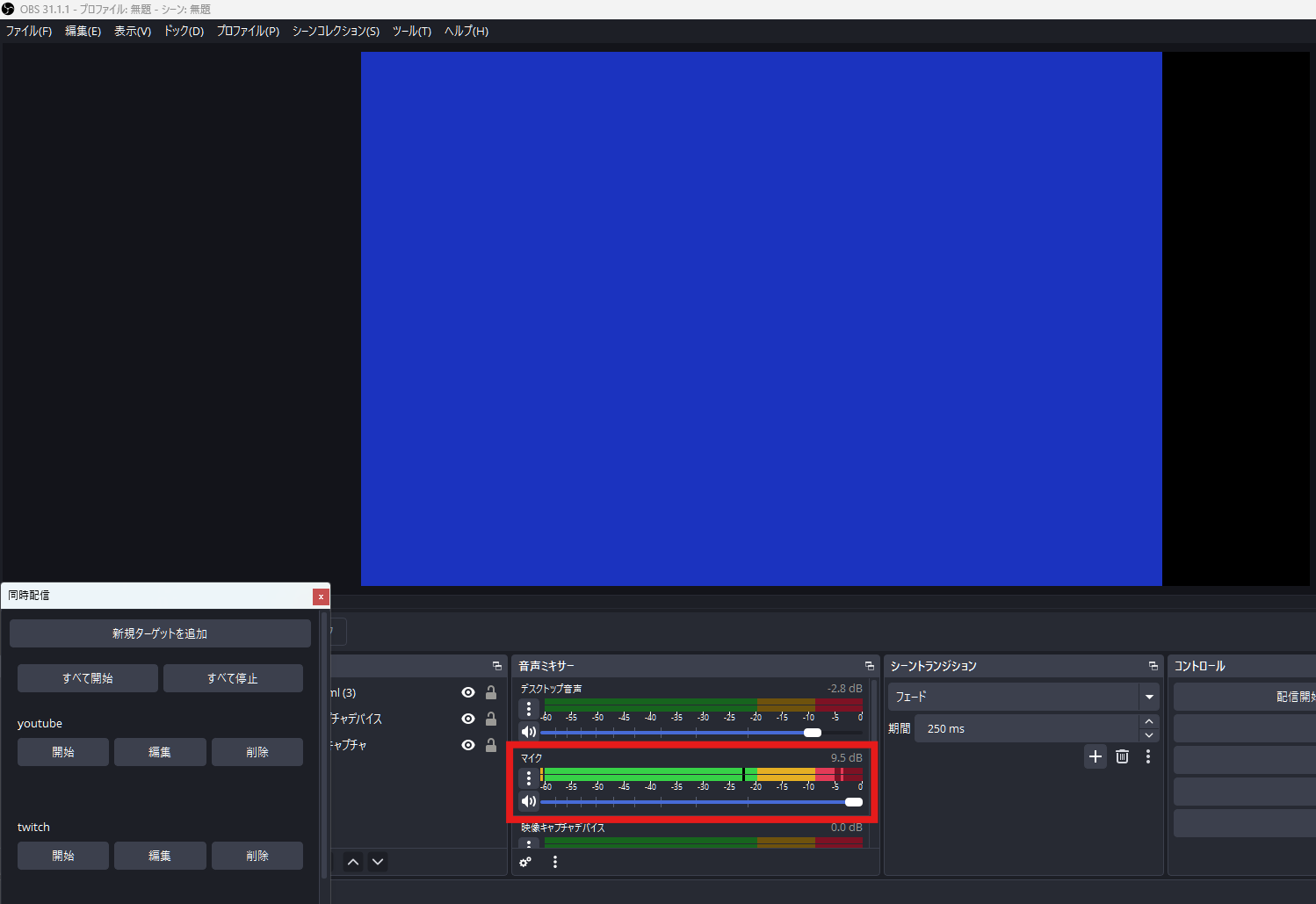The height and width of the screenshot is (904, 1316).
Task: Click the 音声ミキサー vertical scrollbar
Action: coord(874,763)
